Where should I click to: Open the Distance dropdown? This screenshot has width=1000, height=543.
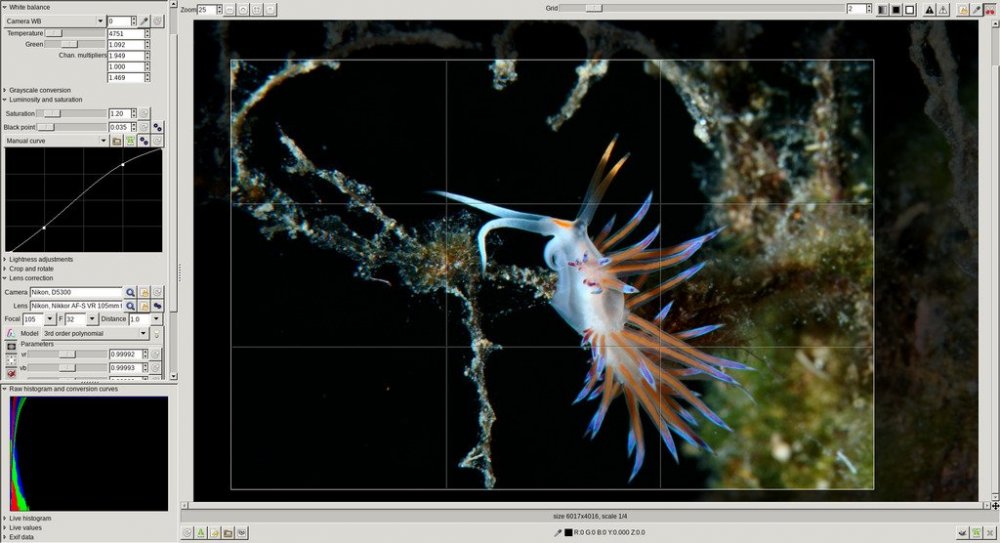[x=156, y=319]
